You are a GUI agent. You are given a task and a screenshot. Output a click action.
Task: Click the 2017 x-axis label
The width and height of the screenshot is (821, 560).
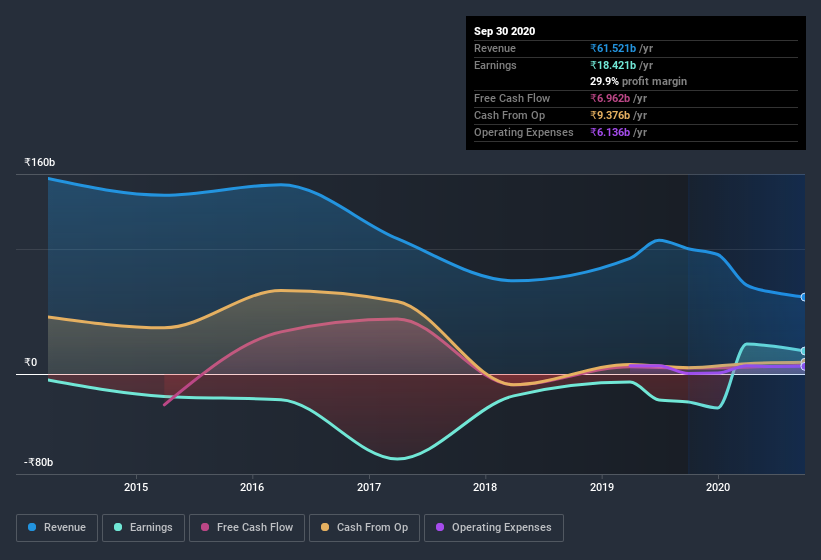click(369, 487)
